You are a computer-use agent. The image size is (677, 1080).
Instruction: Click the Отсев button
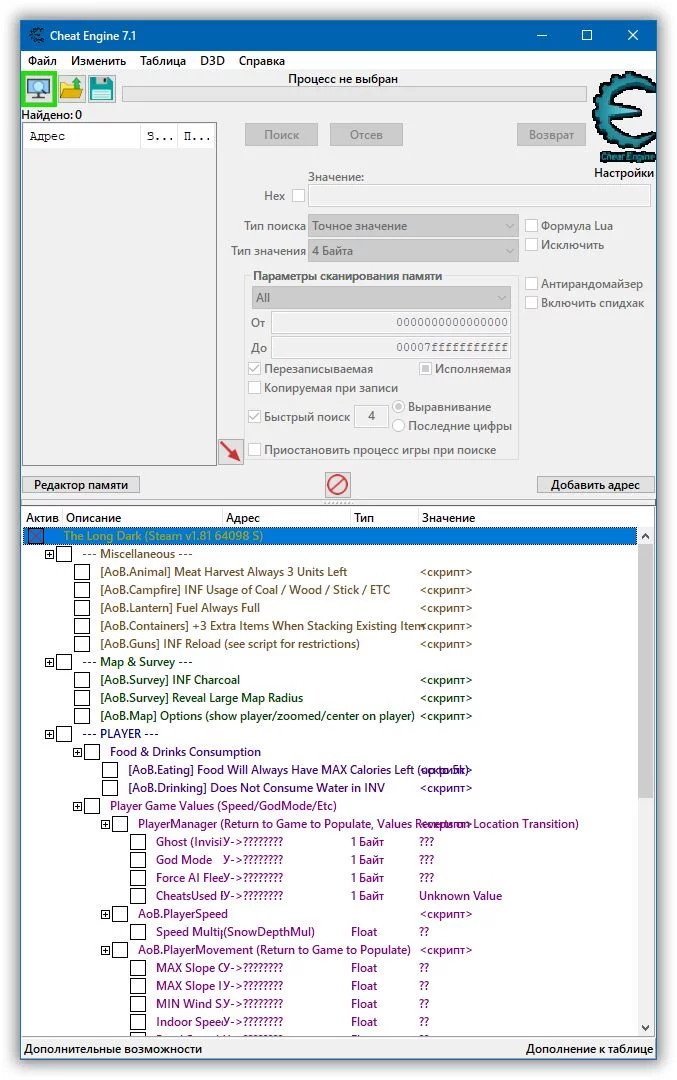click(366, 135)
